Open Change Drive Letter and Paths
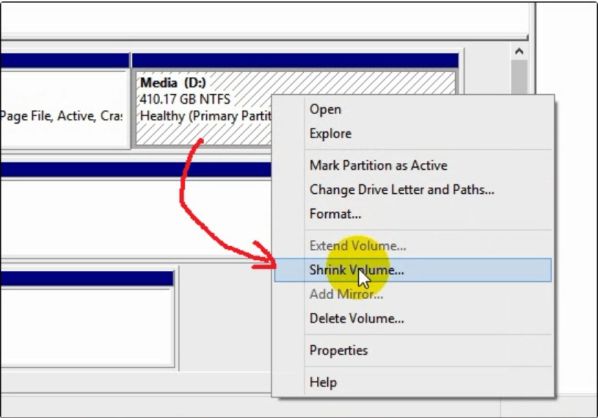This screenshot has width=598, height=418. click(x=413, y=190)
